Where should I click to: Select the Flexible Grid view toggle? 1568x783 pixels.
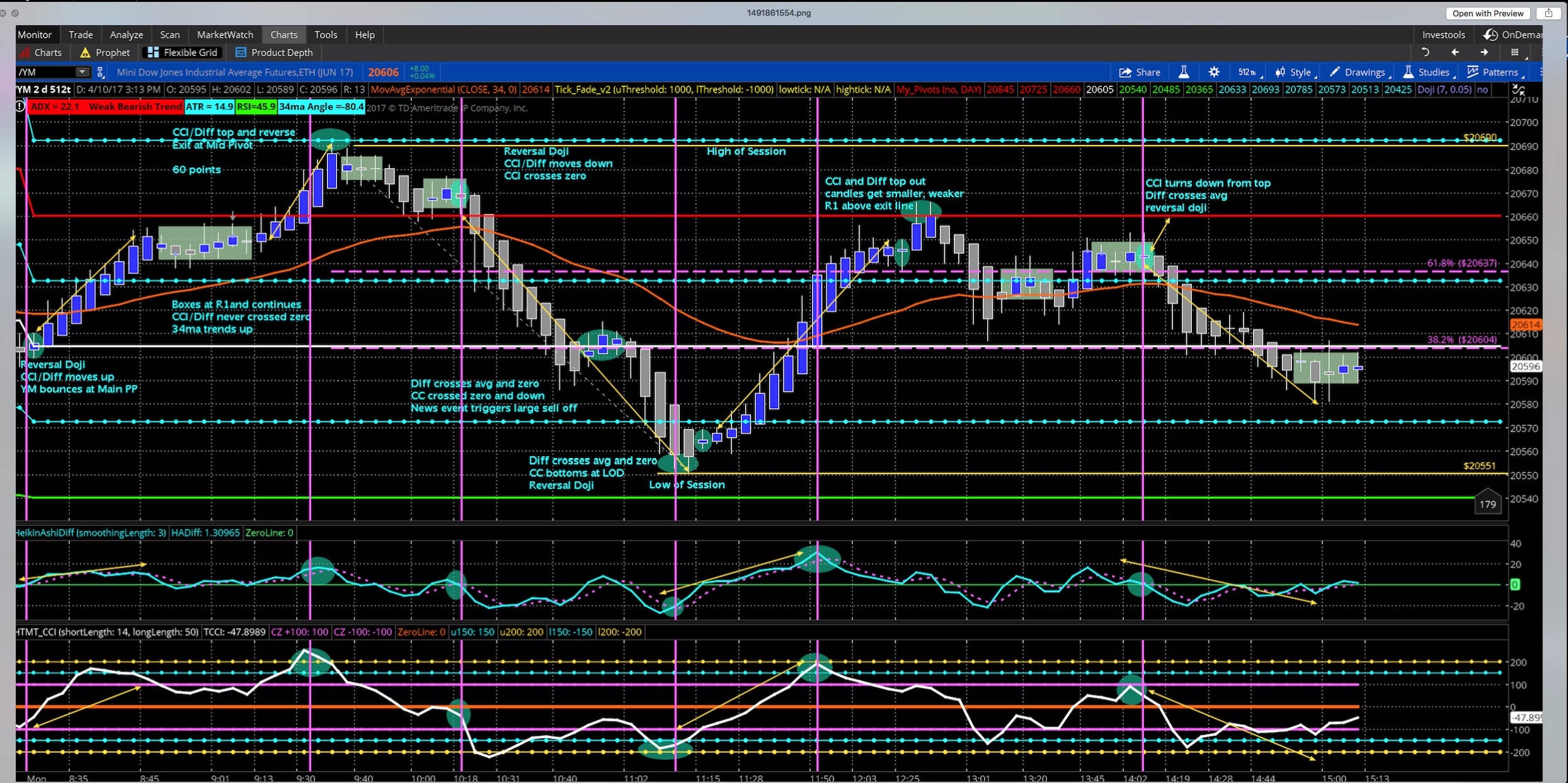pos(182,52)
